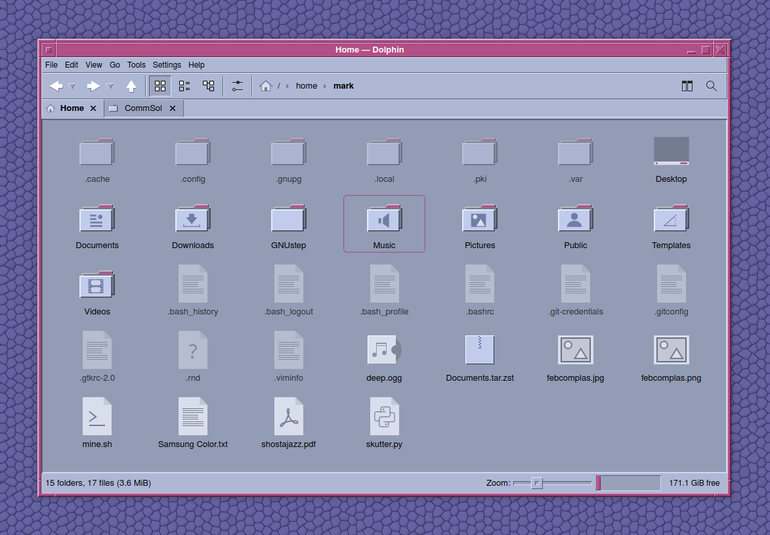770x535 pixels.
Task: Select the deep.ogg audio file
Action: pos(384,358)
